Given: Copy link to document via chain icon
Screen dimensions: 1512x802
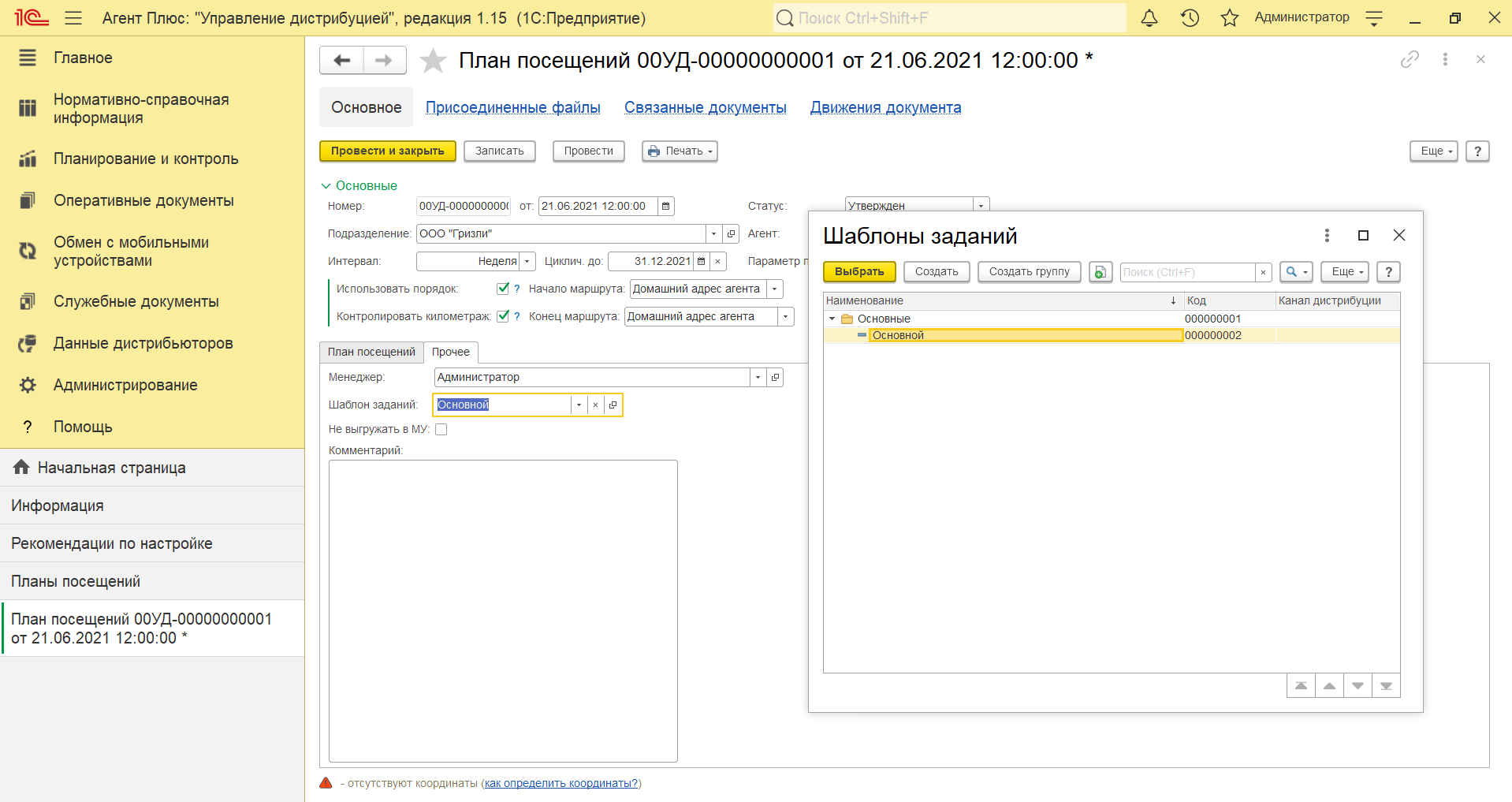Looking at the screenshot, I should (1410, 59).
